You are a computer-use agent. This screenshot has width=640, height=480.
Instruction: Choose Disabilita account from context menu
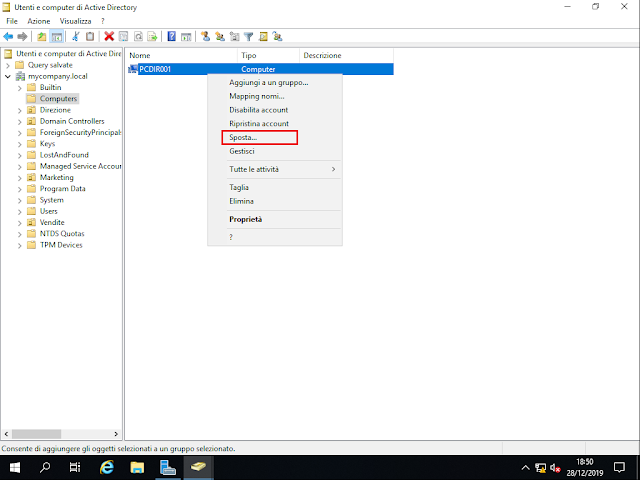(275, 110)
